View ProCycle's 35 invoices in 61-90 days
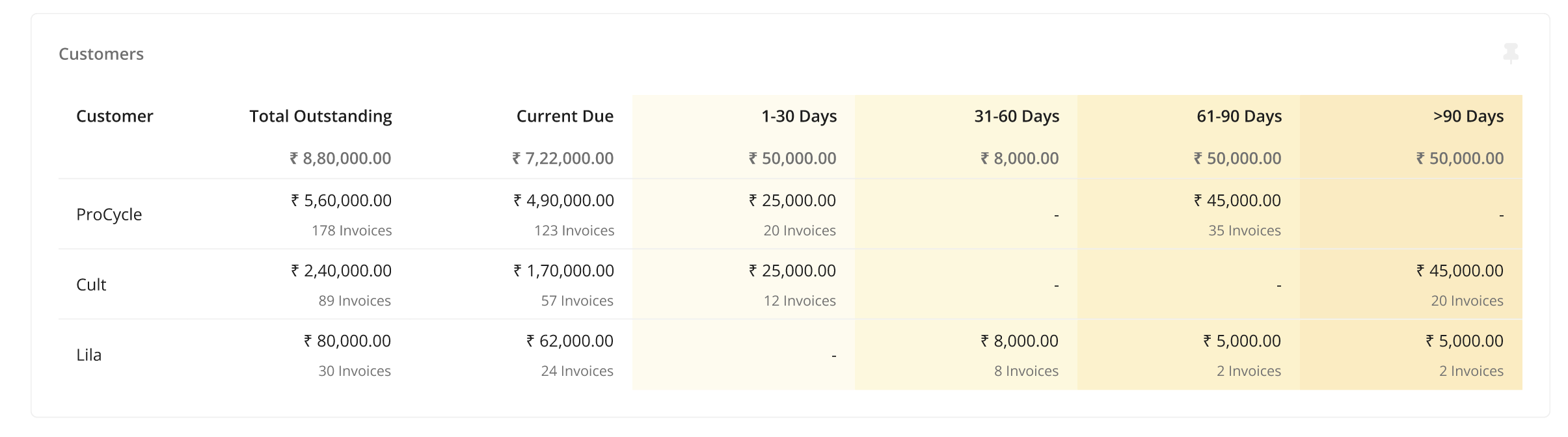Screen dimensions: 1568x437 (x=1244, y=231)
